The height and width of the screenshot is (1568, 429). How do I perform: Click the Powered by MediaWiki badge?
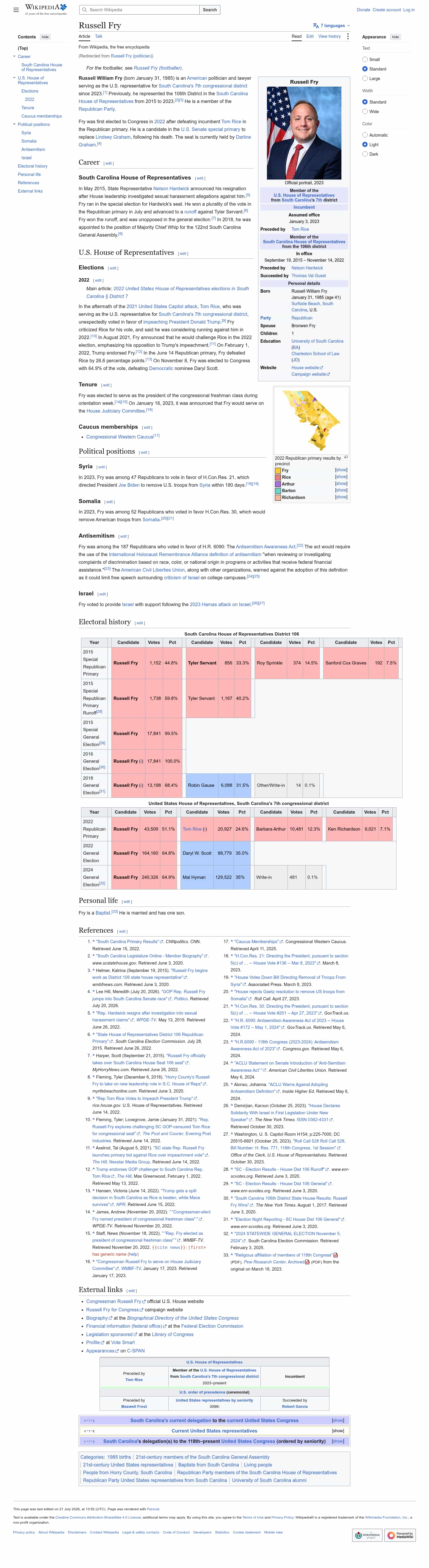[399, 1535]
